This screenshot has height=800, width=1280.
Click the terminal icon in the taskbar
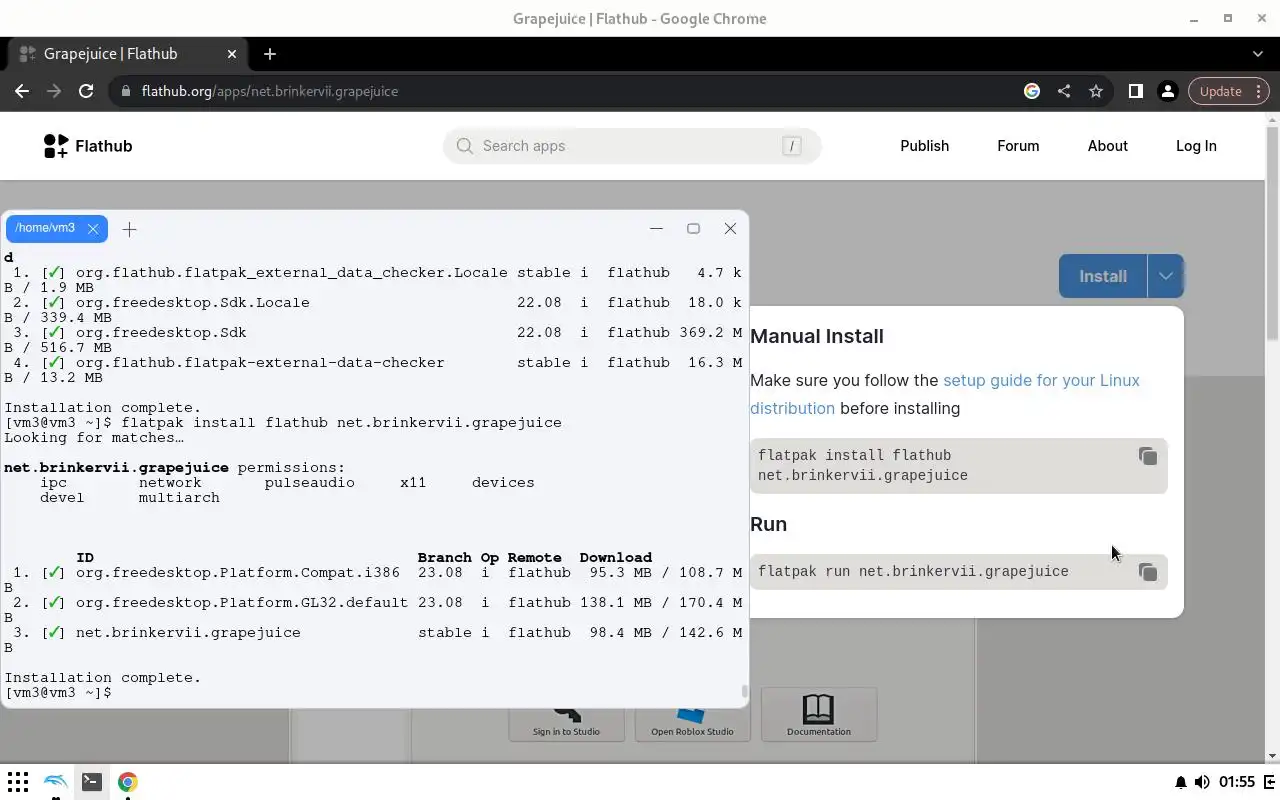pos(91,782)
